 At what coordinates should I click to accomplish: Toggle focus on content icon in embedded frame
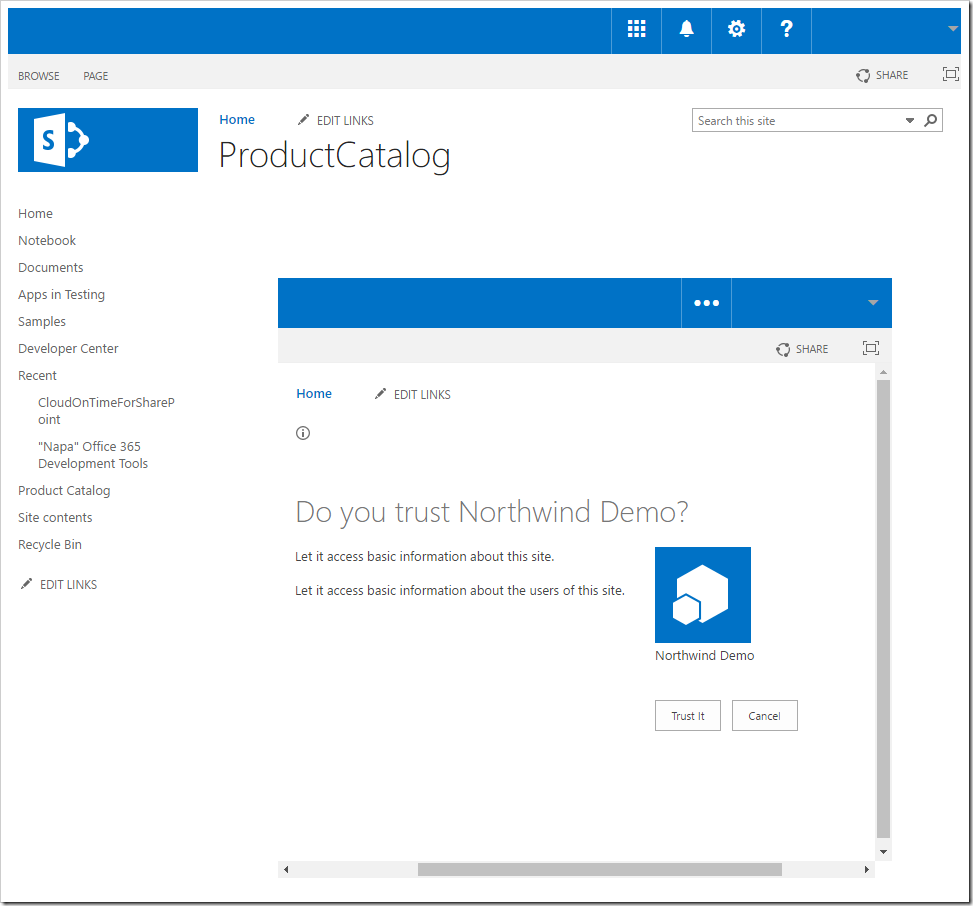[871, 348]
